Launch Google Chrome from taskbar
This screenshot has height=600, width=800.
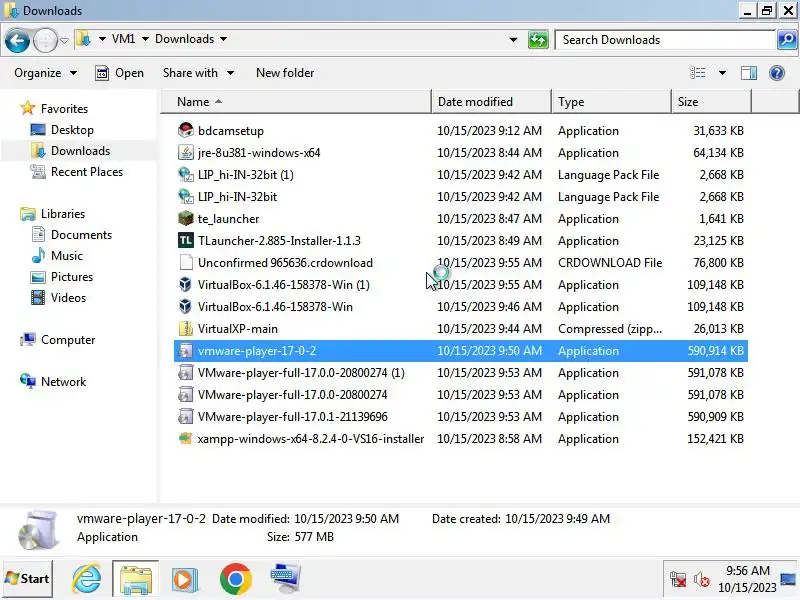pos(236,579)
